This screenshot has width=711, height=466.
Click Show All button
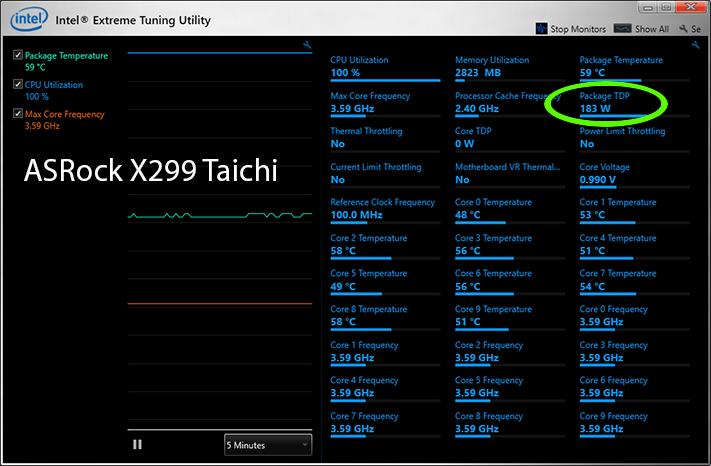pyautogui.click(x=641, y=29)
